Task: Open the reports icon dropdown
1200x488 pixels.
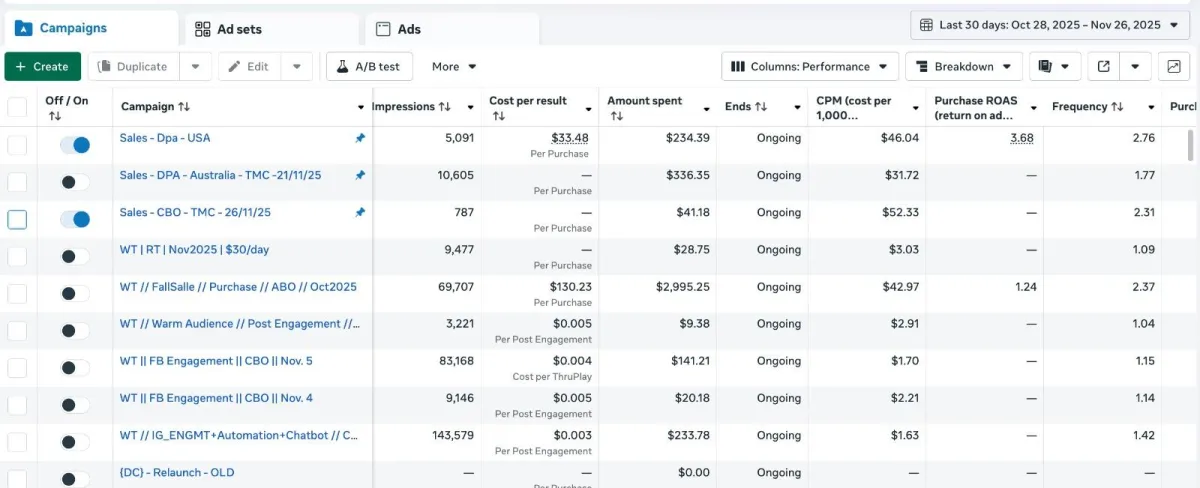Action: click(x=1054, y=67)
